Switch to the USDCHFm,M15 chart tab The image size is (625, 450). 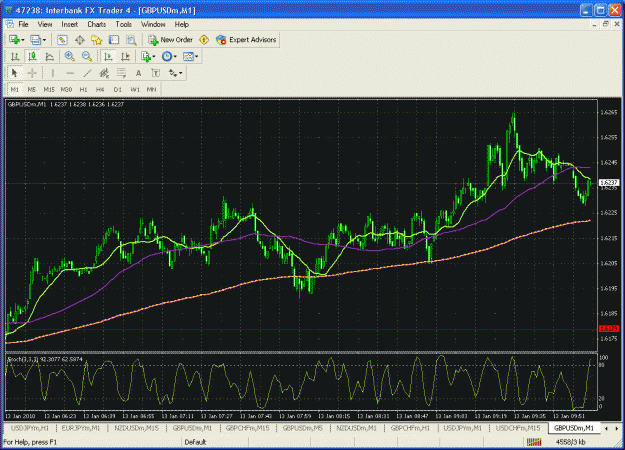[518, 428]
